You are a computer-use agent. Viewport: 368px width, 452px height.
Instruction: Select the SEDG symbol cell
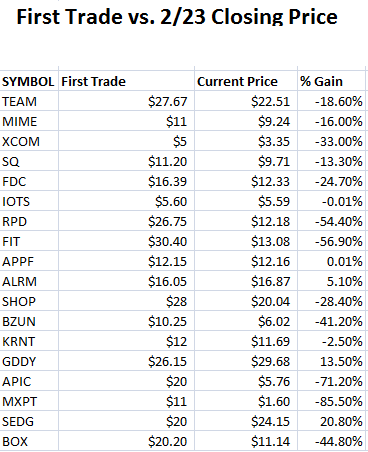29,421
